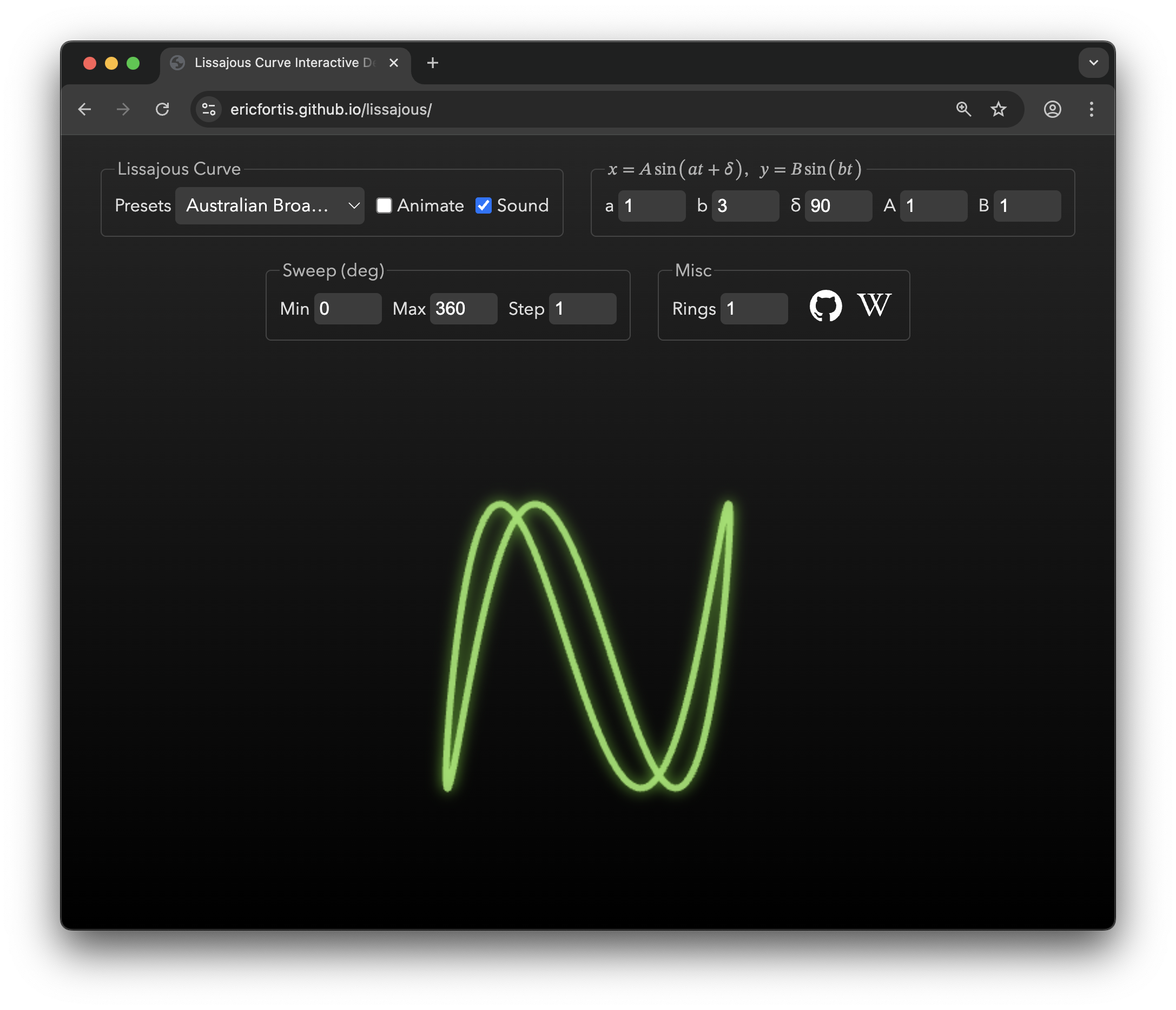Click the Rings input field
Viewport: 1176px width, 1010px height.
point(754,309)
